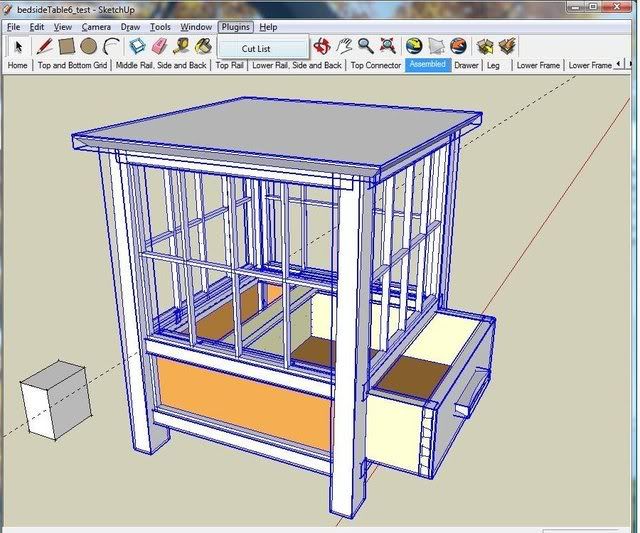Click the Make Component icon
The height and width of the screenshot is (533, 640).
click(138, 46)
